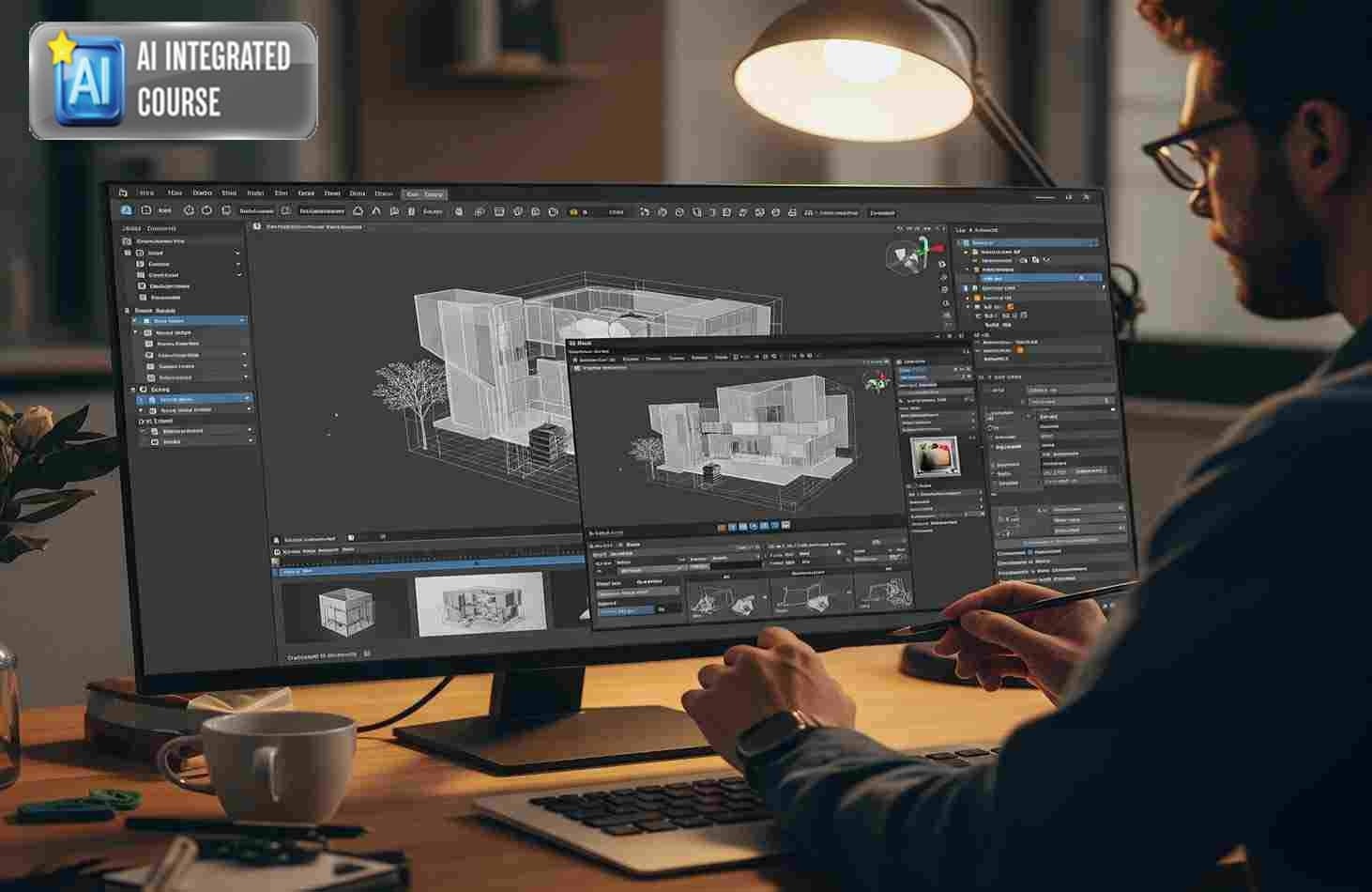Click the last text button at the main toolbar's right end

tap(881, 213)
